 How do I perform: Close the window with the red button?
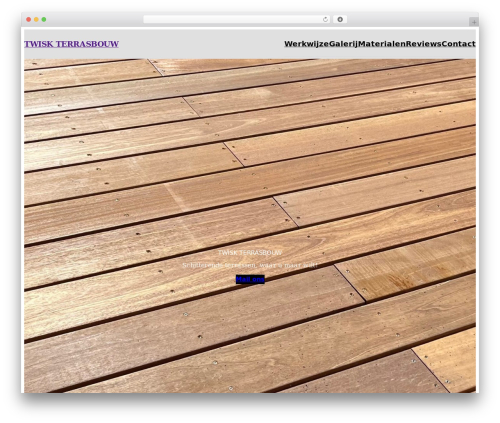coord(29,19)
